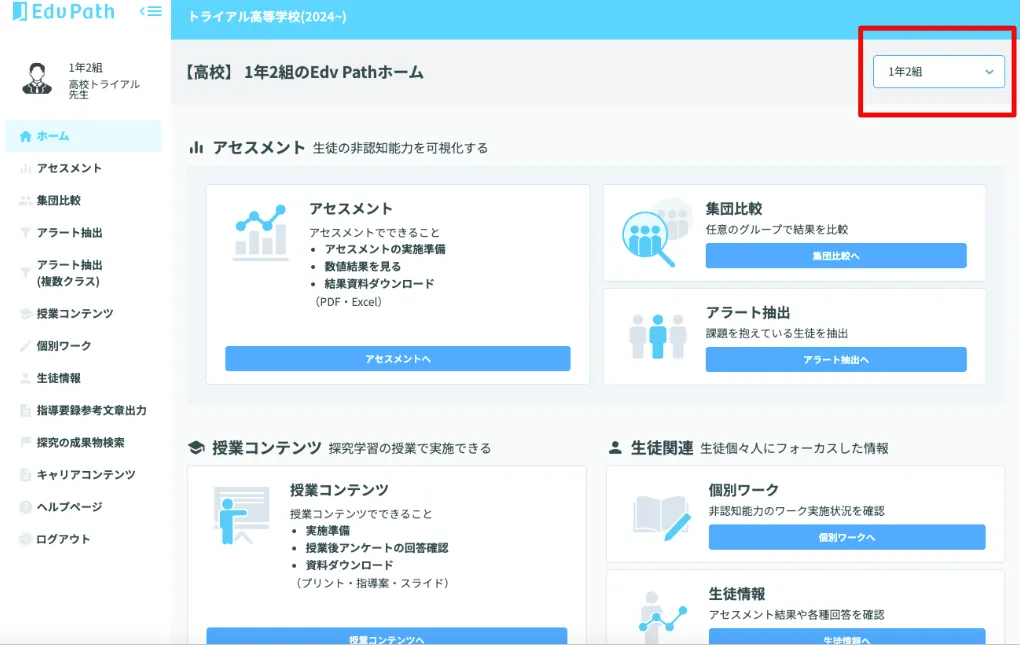Click the presenter illustration in 授業コンテンツ card

point(241,515)
